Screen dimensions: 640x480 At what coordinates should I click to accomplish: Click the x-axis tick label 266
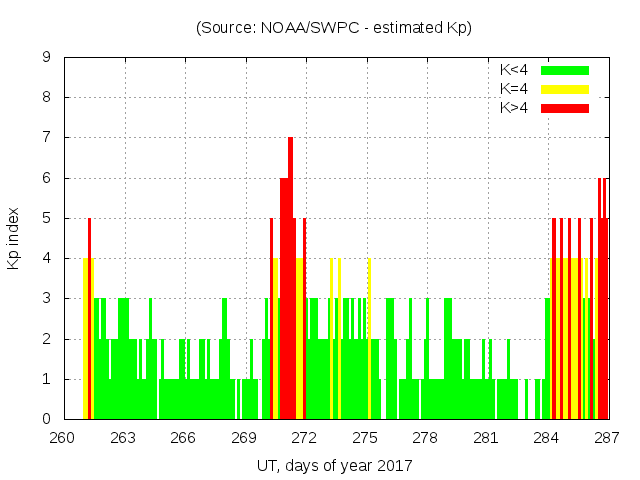[x=183, y=437]
